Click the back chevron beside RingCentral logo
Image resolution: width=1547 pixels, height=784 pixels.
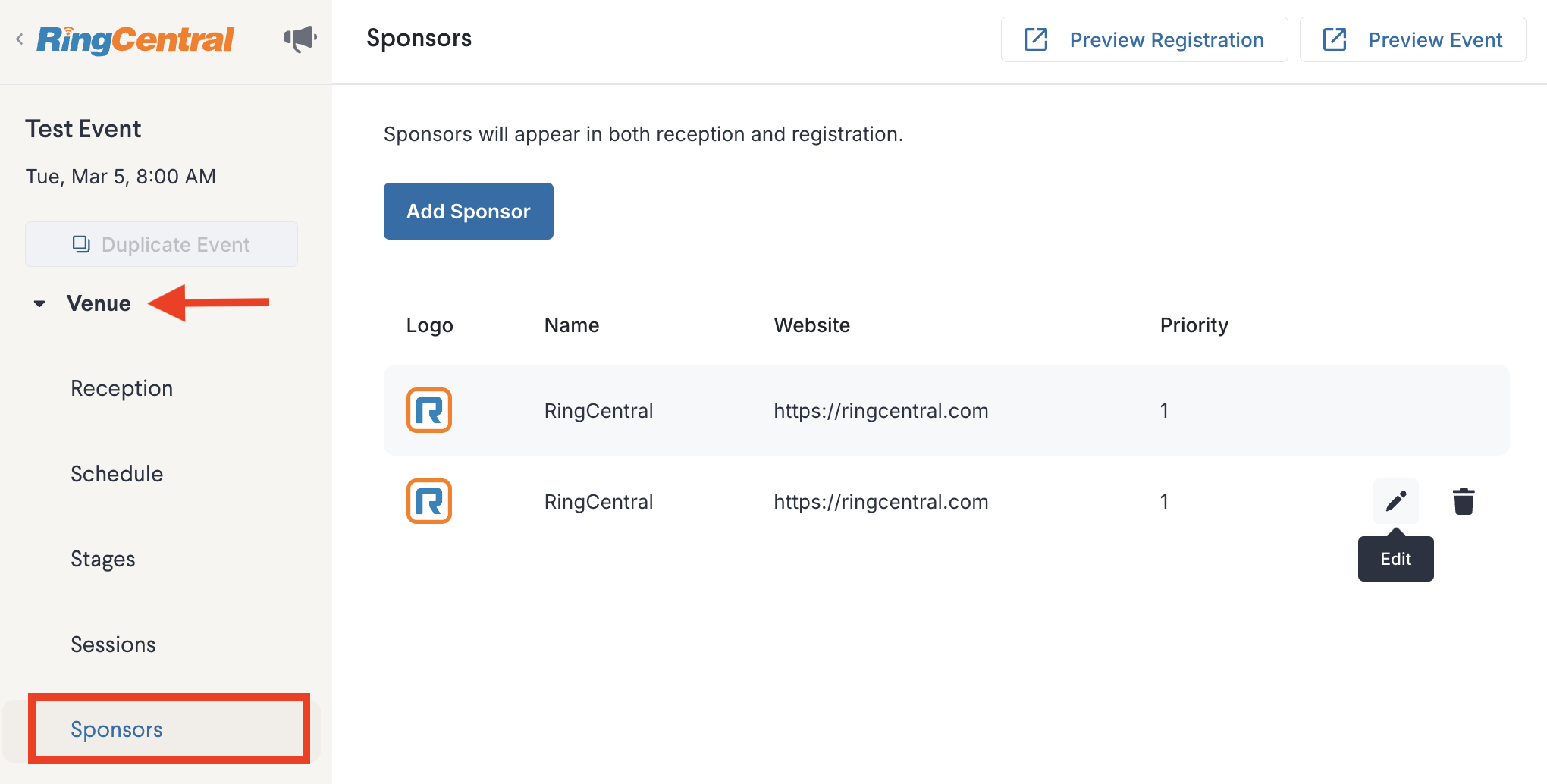click(x=20, y=39)
